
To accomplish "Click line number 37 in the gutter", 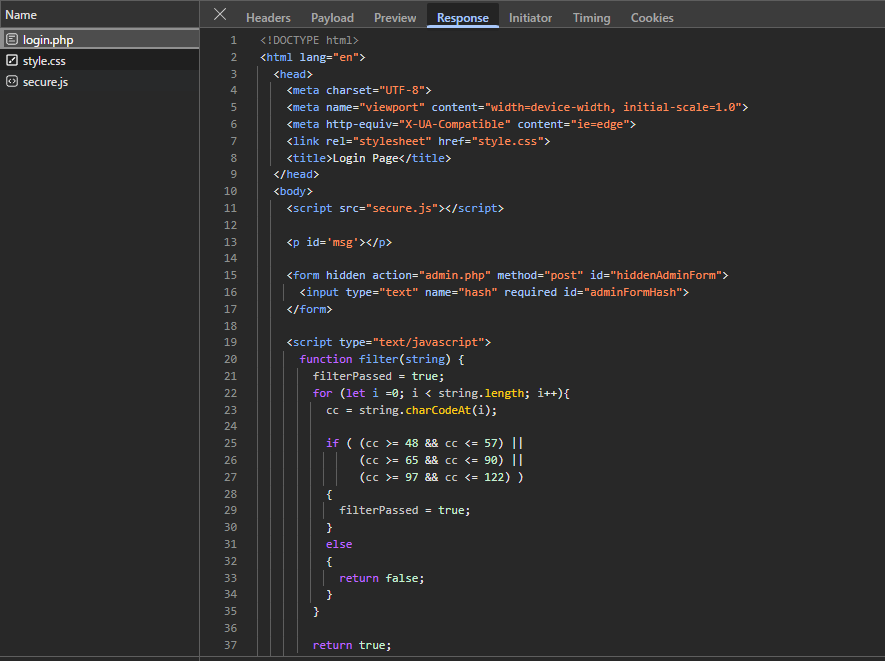I will coord(230,645).
